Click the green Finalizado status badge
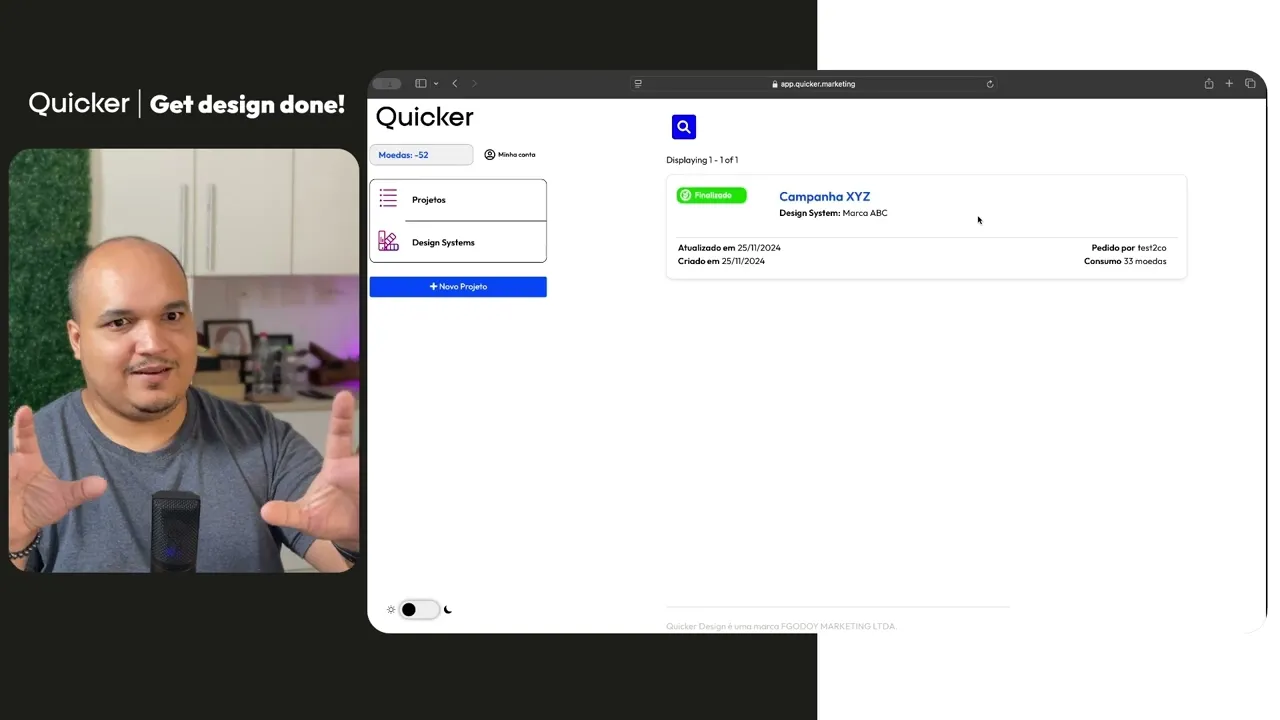The width and height of the screenshot is (1280, 720). [711, 195]
